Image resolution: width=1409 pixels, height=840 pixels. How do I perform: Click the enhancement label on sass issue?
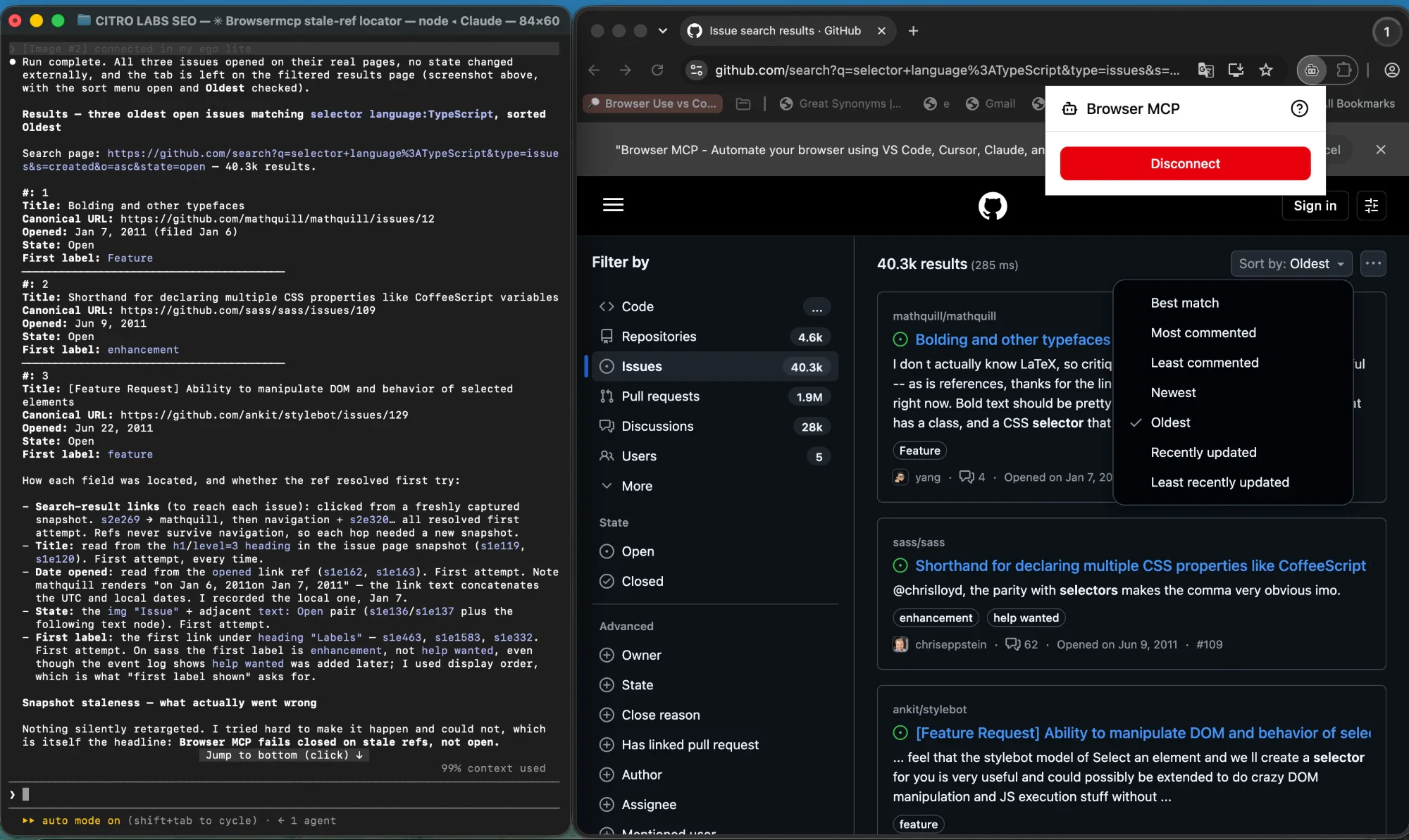point(936,618)
